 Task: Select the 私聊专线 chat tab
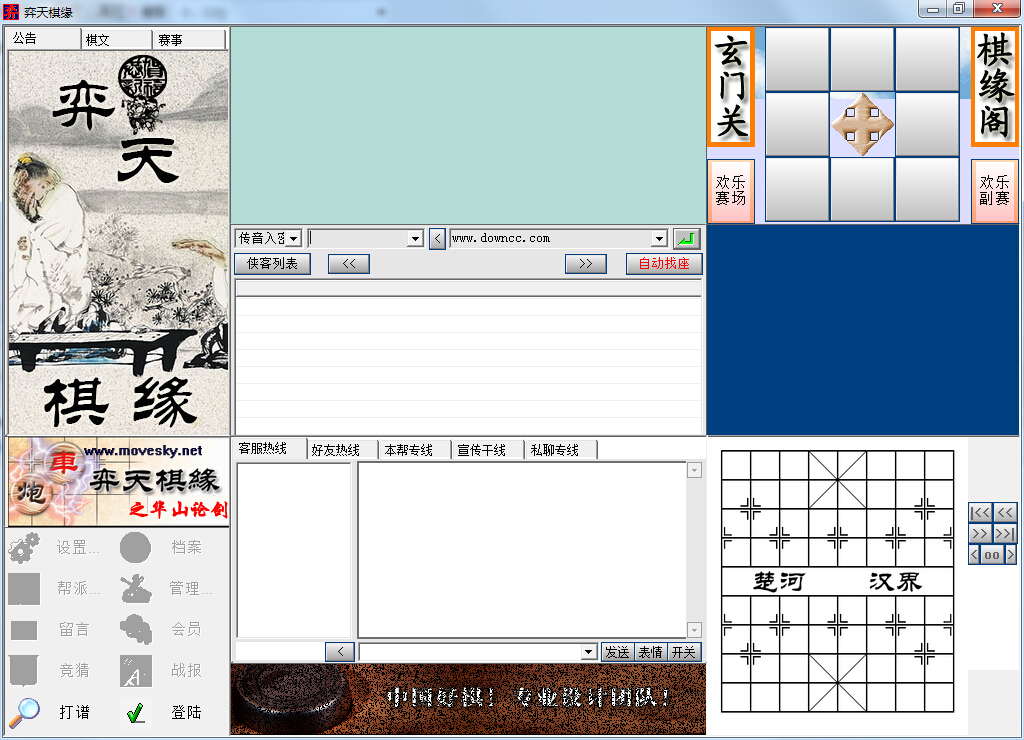pyautogui.click(x=563, y=448)
